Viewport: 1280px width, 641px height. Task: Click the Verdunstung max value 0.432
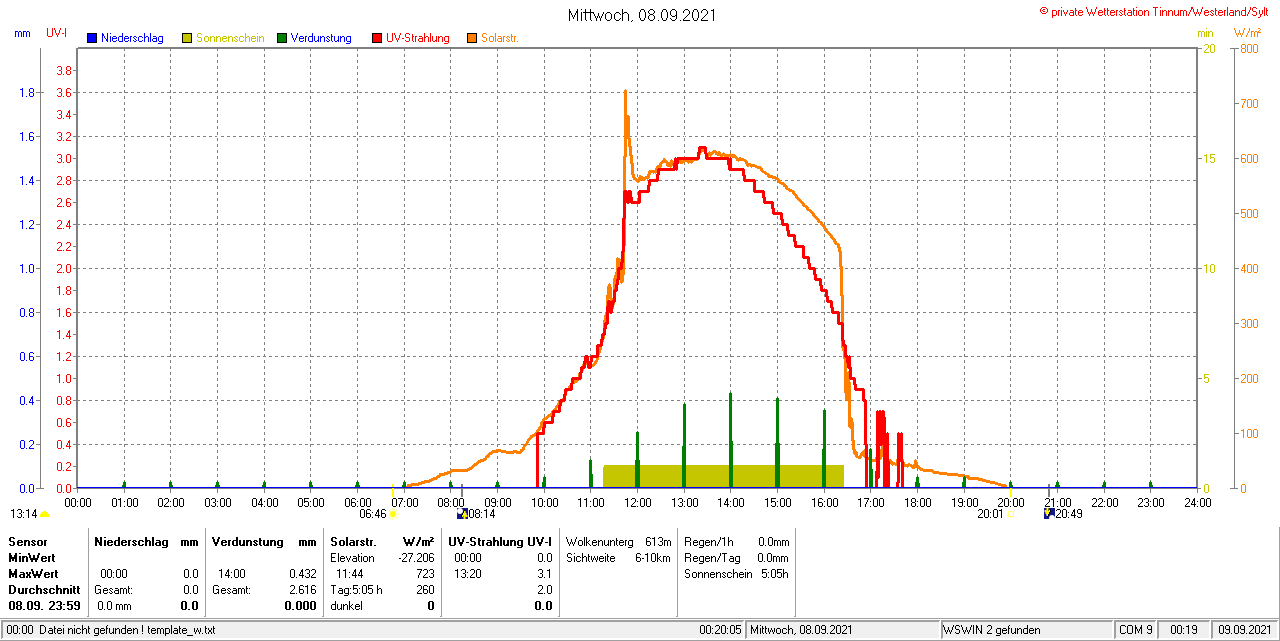click(x=302, y=574)
